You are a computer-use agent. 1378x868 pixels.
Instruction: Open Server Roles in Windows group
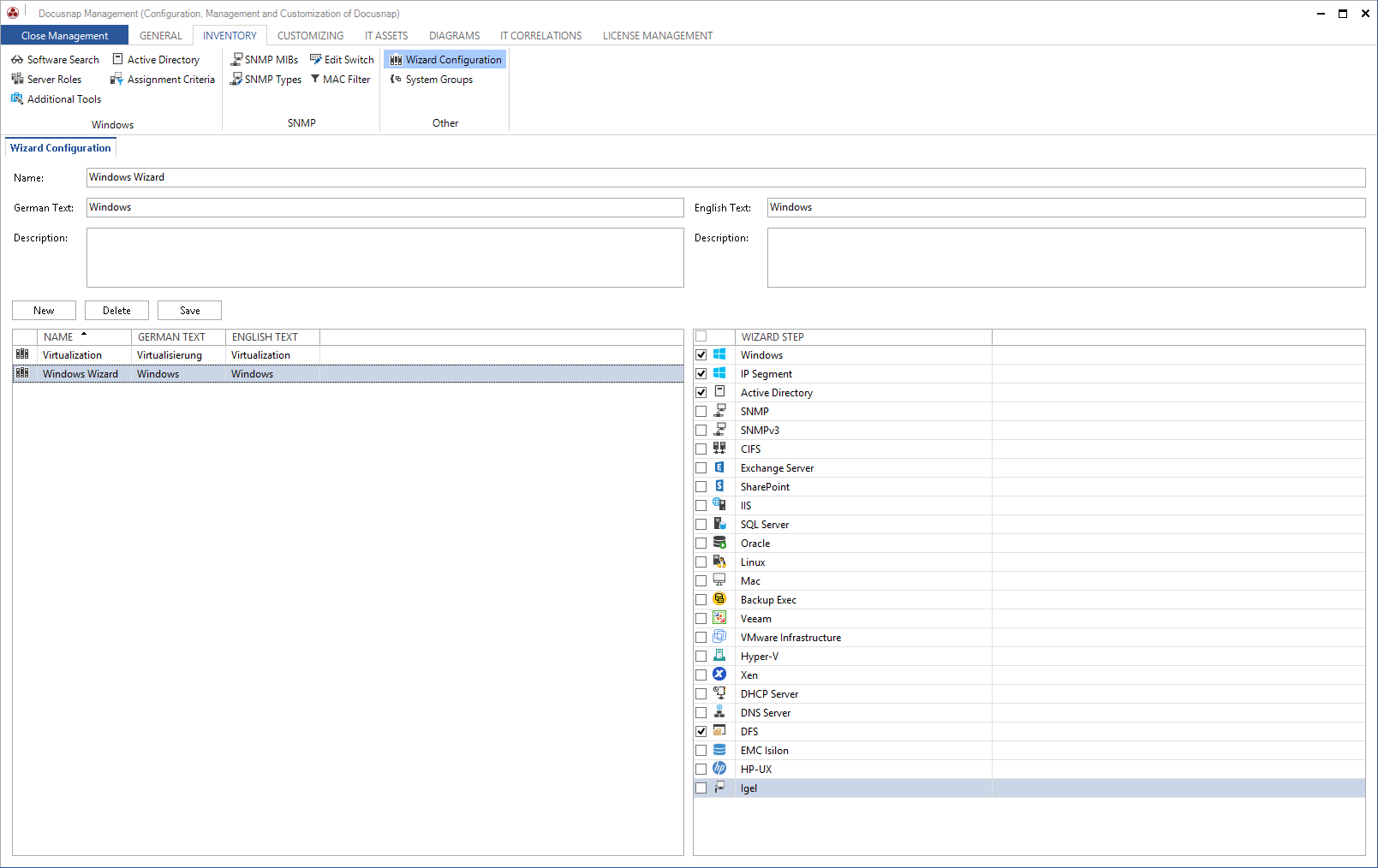pos(46,80)
